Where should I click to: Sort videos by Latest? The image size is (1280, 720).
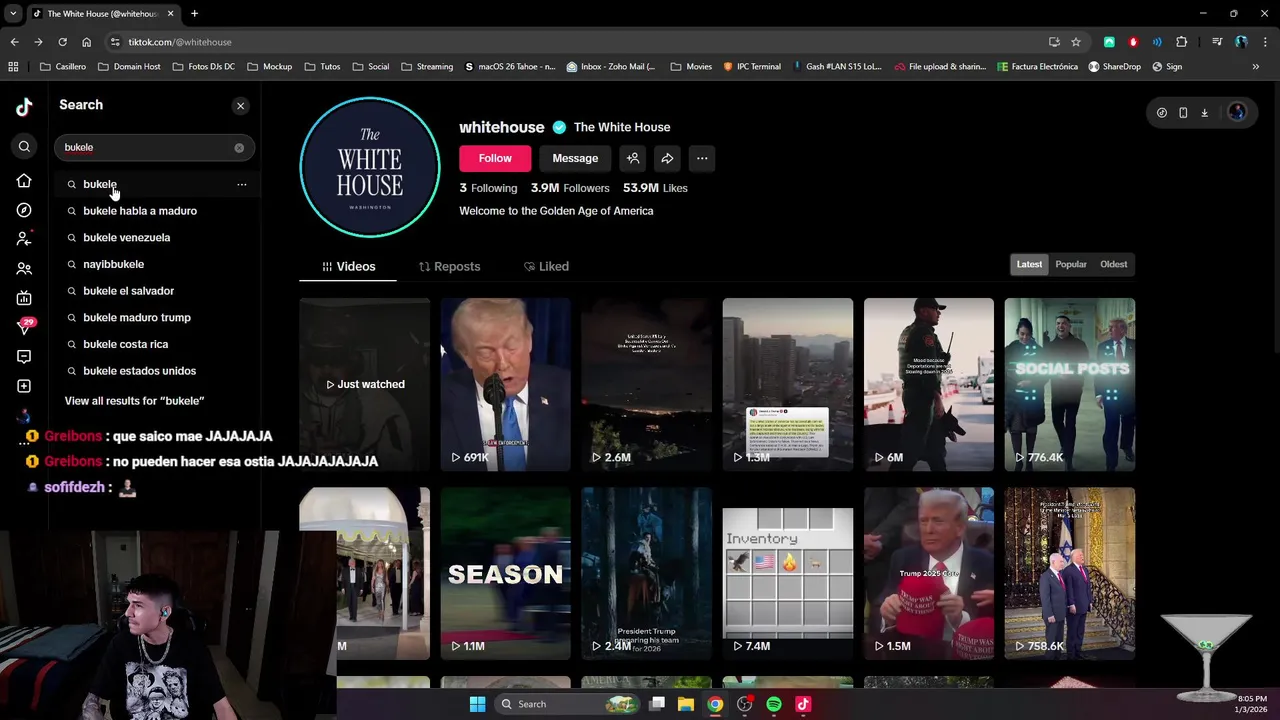pyautogui.click(x=1029, y=264)
